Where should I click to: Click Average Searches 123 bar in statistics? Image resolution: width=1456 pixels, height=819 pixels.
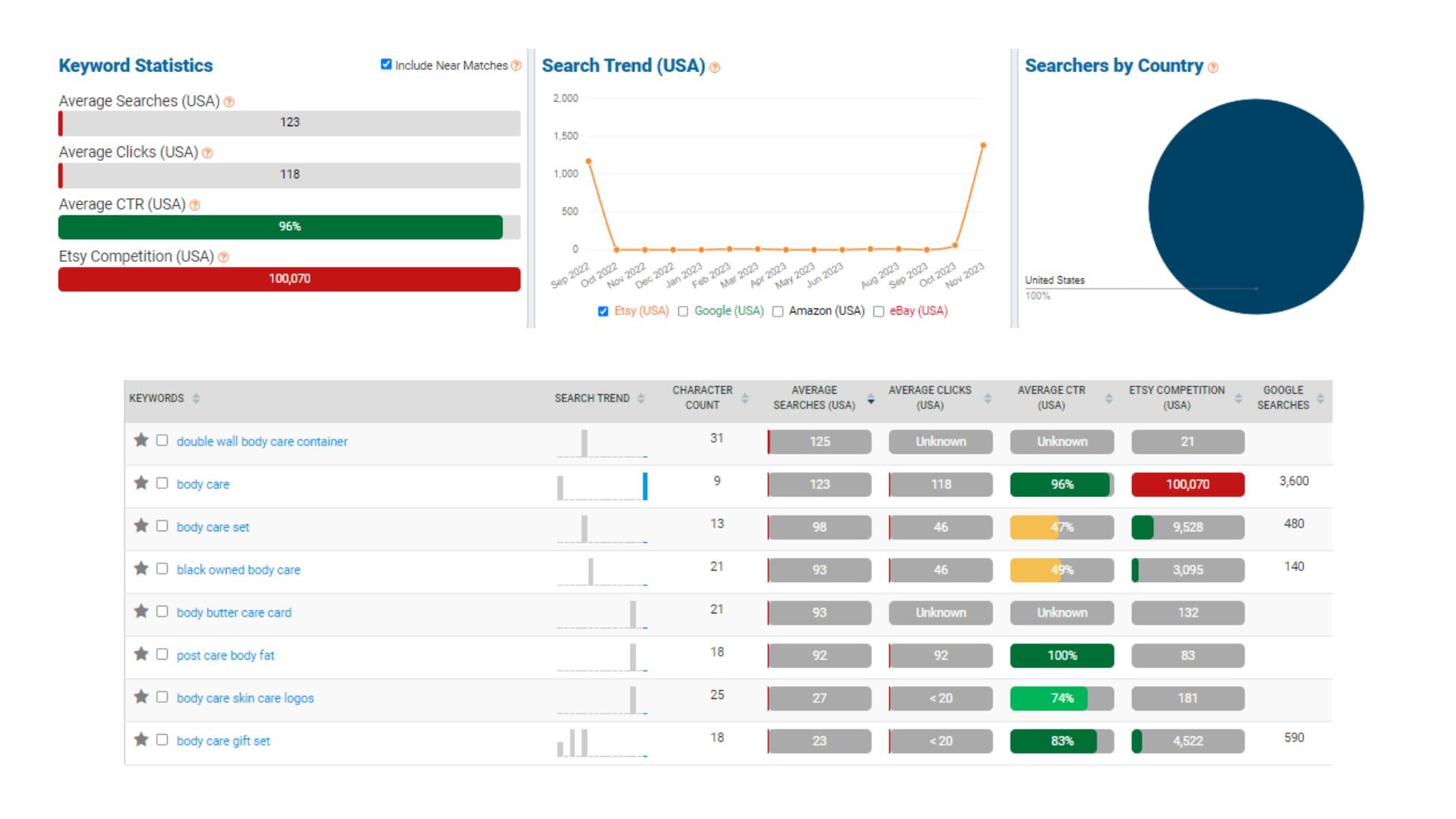(x=289, y=123)
